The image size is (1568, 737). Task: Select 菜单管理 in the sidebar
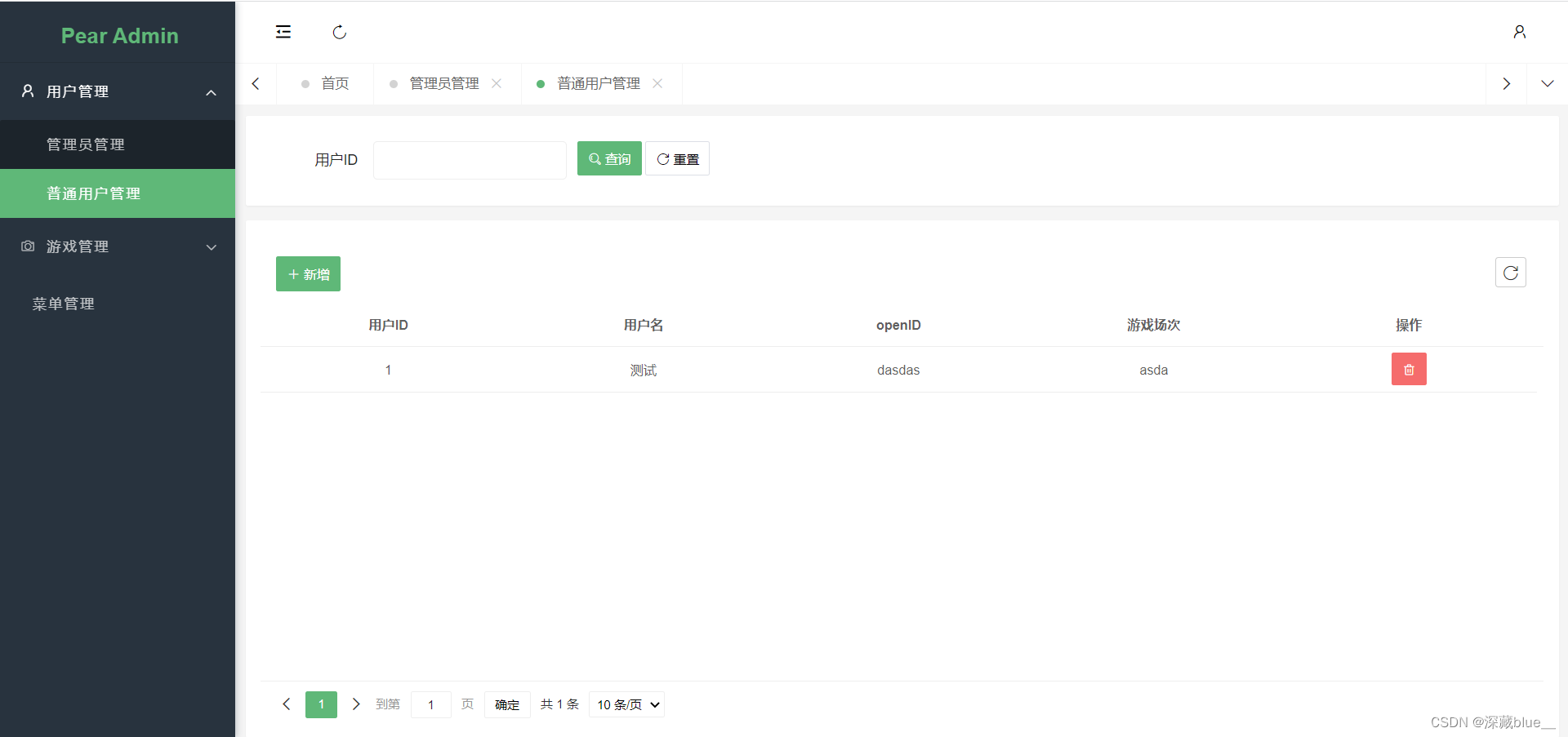tap(63, 303)
